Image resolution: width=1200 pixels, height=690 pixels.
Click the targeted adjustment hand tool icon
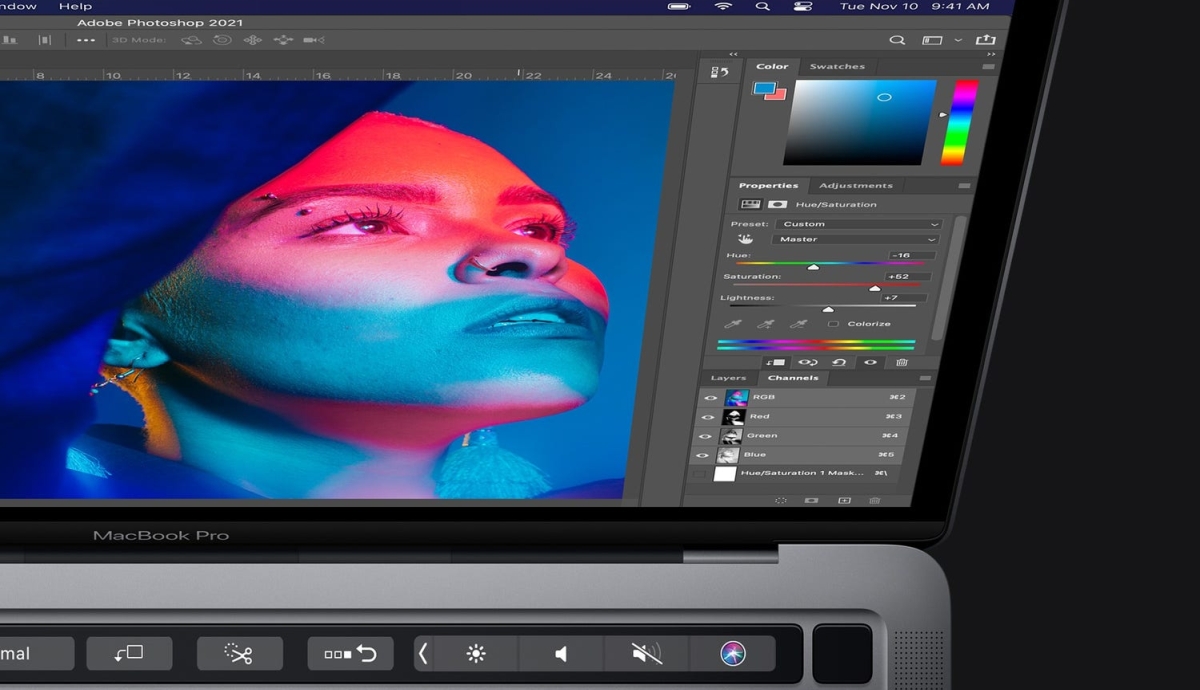point(745,240)
